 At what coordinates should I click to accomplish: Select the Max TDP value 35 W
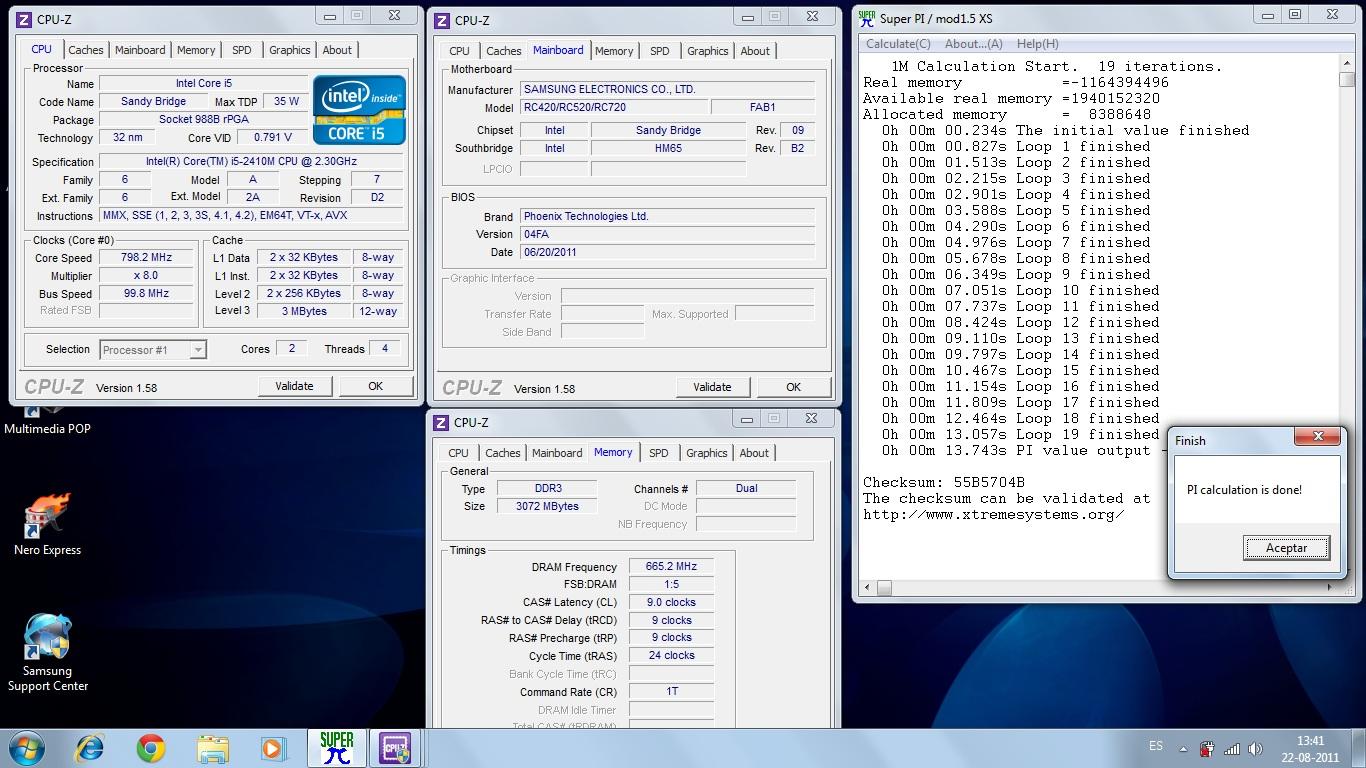(x=286, y=101)
